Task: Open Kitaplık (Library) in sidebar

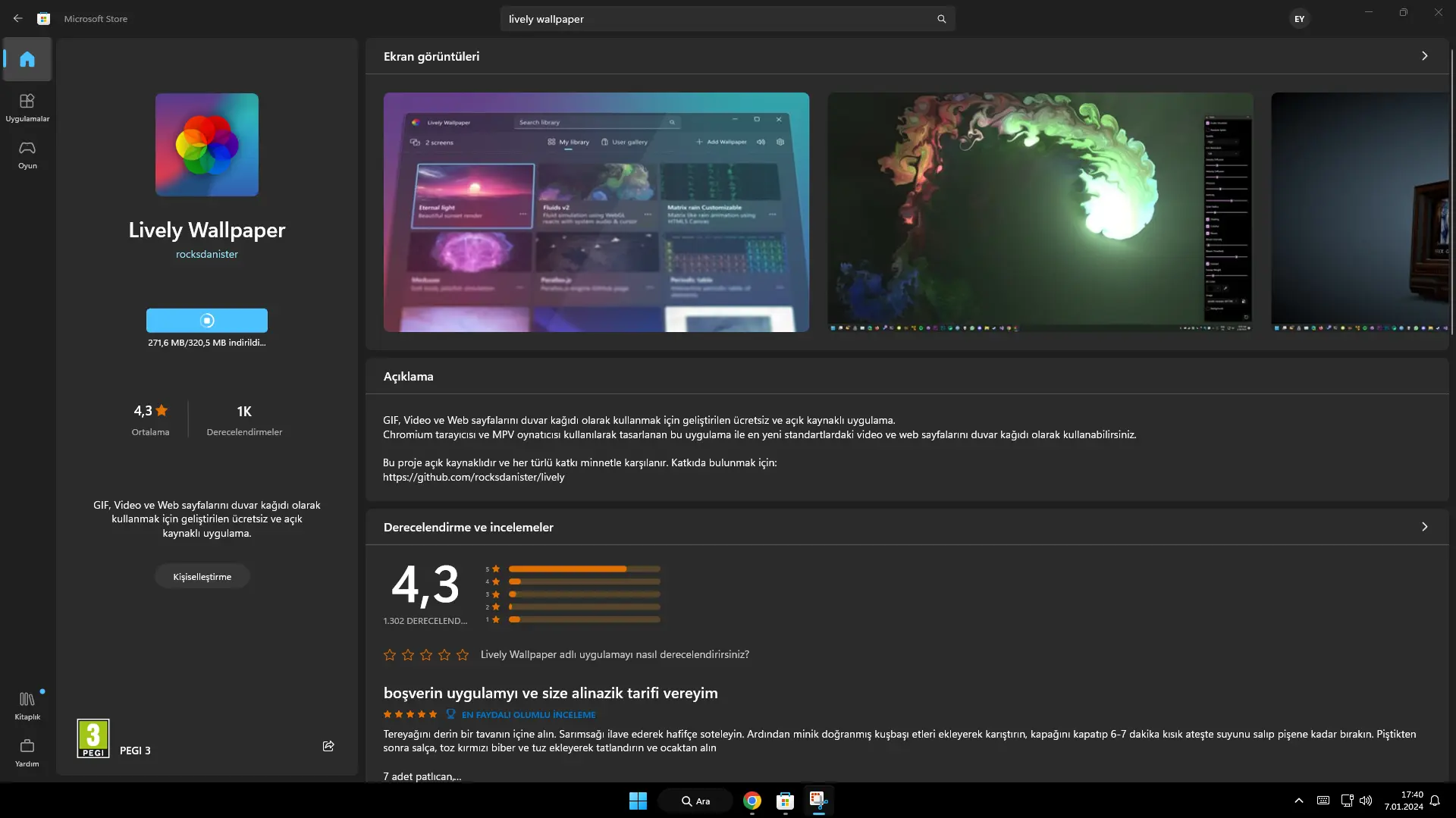Action: [27, 705]
